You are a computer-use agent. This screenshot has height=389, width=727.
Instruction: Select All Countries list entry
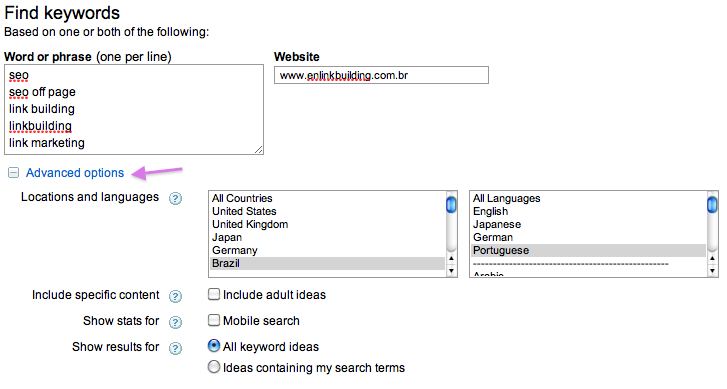(x=327, y=198)
